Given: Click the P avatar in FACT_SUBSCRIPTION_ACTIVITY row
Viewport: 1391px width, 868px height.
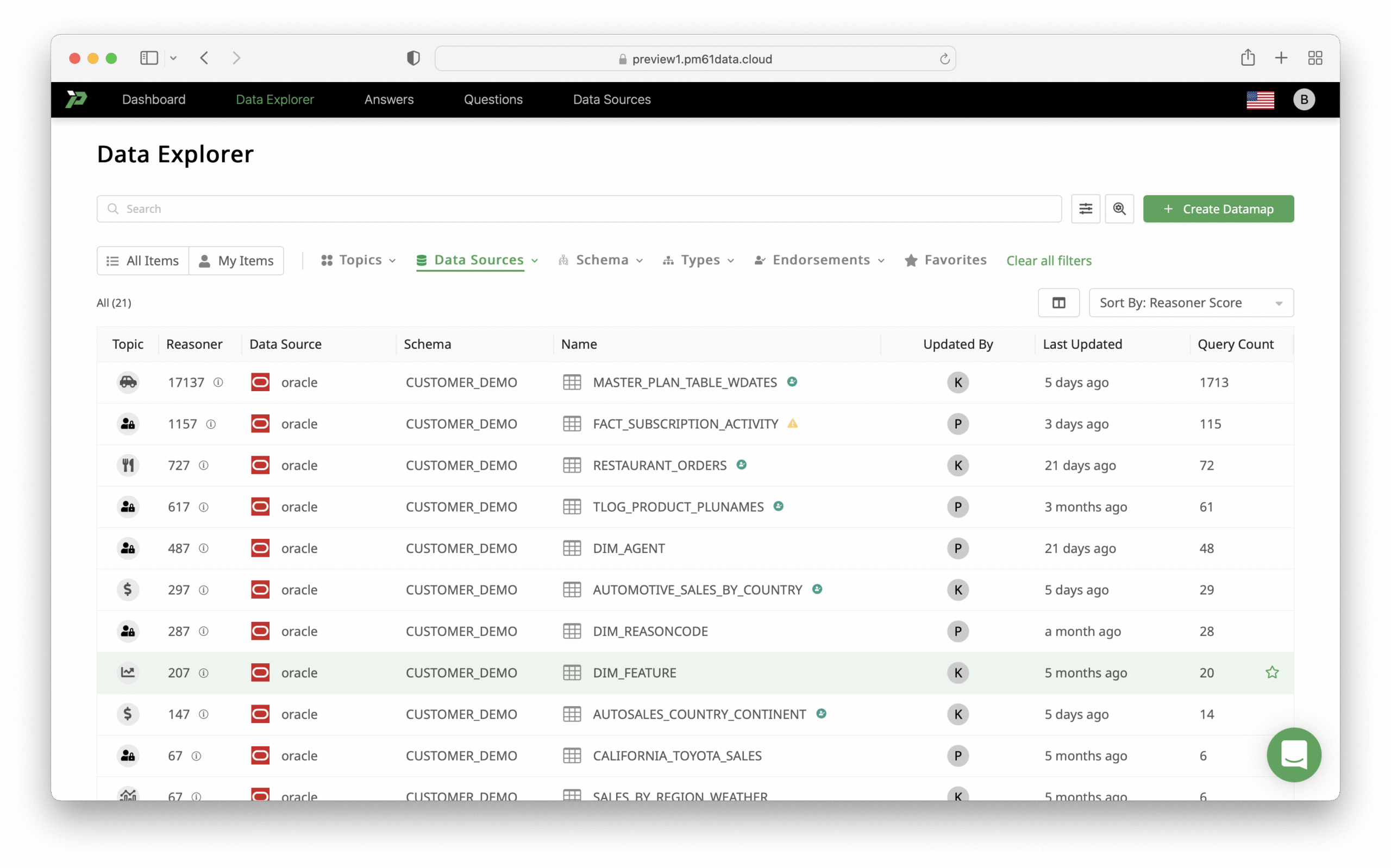Looking at the screenshot, I should pyautogui.click(x=957, y=424).
